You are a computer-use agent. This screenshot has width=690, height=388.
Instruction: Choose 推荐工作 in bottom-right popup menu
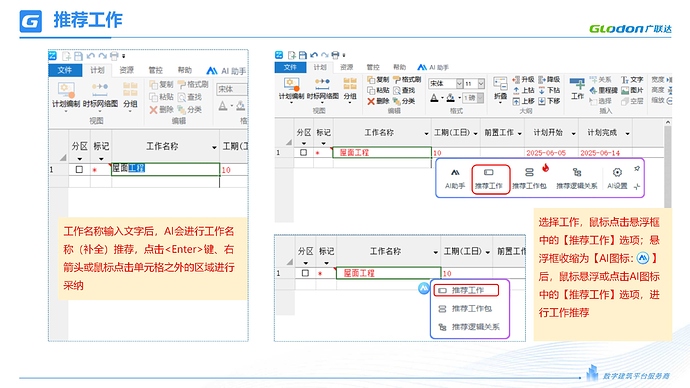click(x=466, y=290)
